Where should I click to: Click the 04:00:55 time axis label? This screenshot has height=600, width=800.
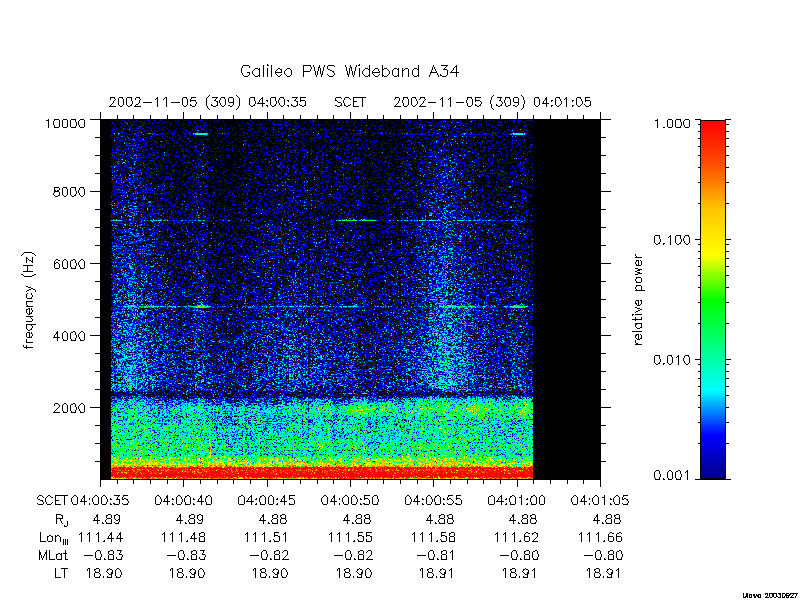[433, 501]
